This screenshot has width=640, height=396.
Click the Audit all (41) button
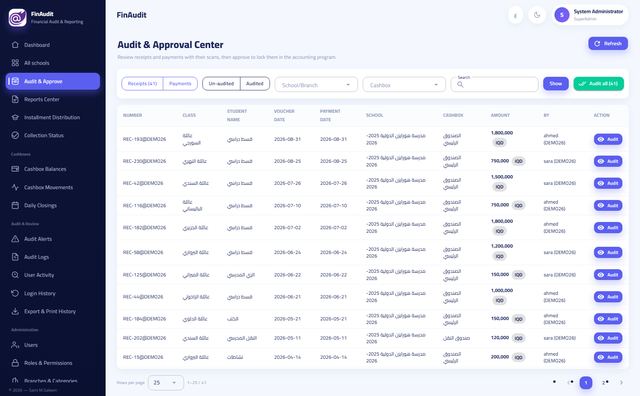(598, 84)
